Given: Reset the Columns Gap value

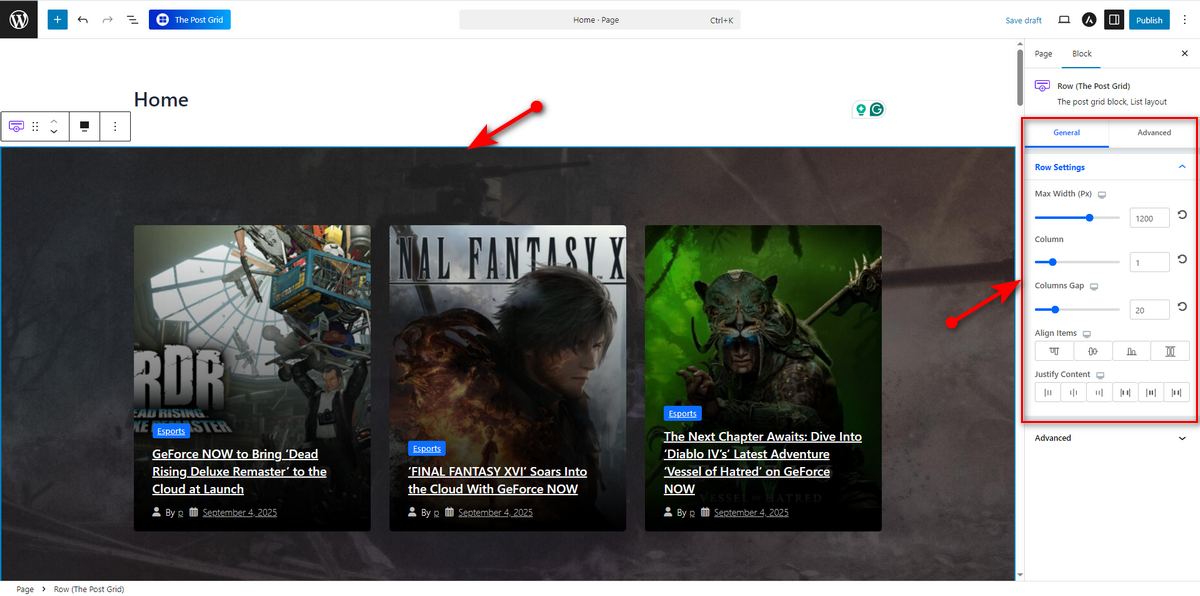Looking at the screenshot, I should pyautogui.click(x=1182, y=308).
